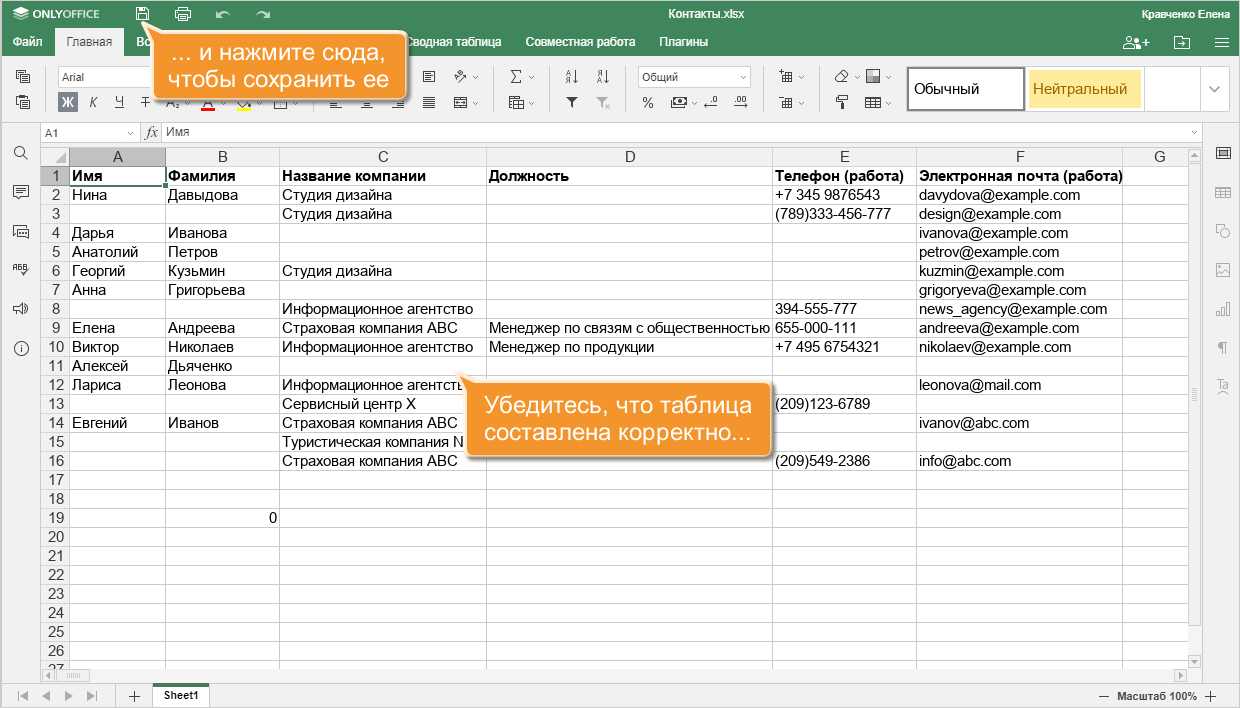Undo the last action
This screenshot has width=1240, height=708.
[x=223, y=14]
